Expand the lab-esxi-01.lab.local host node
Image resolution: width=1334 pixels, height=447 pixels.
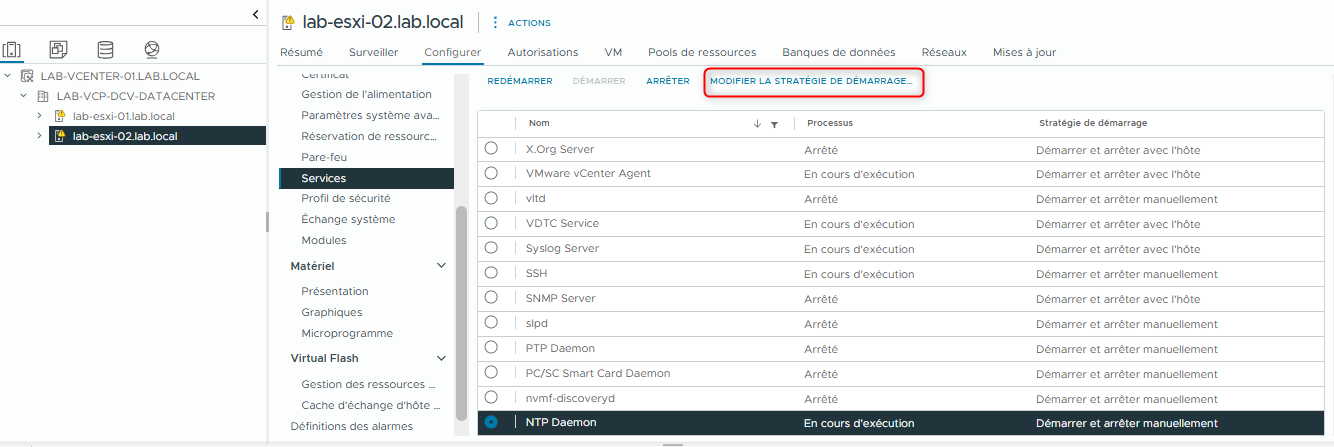(x=40, y=116)
